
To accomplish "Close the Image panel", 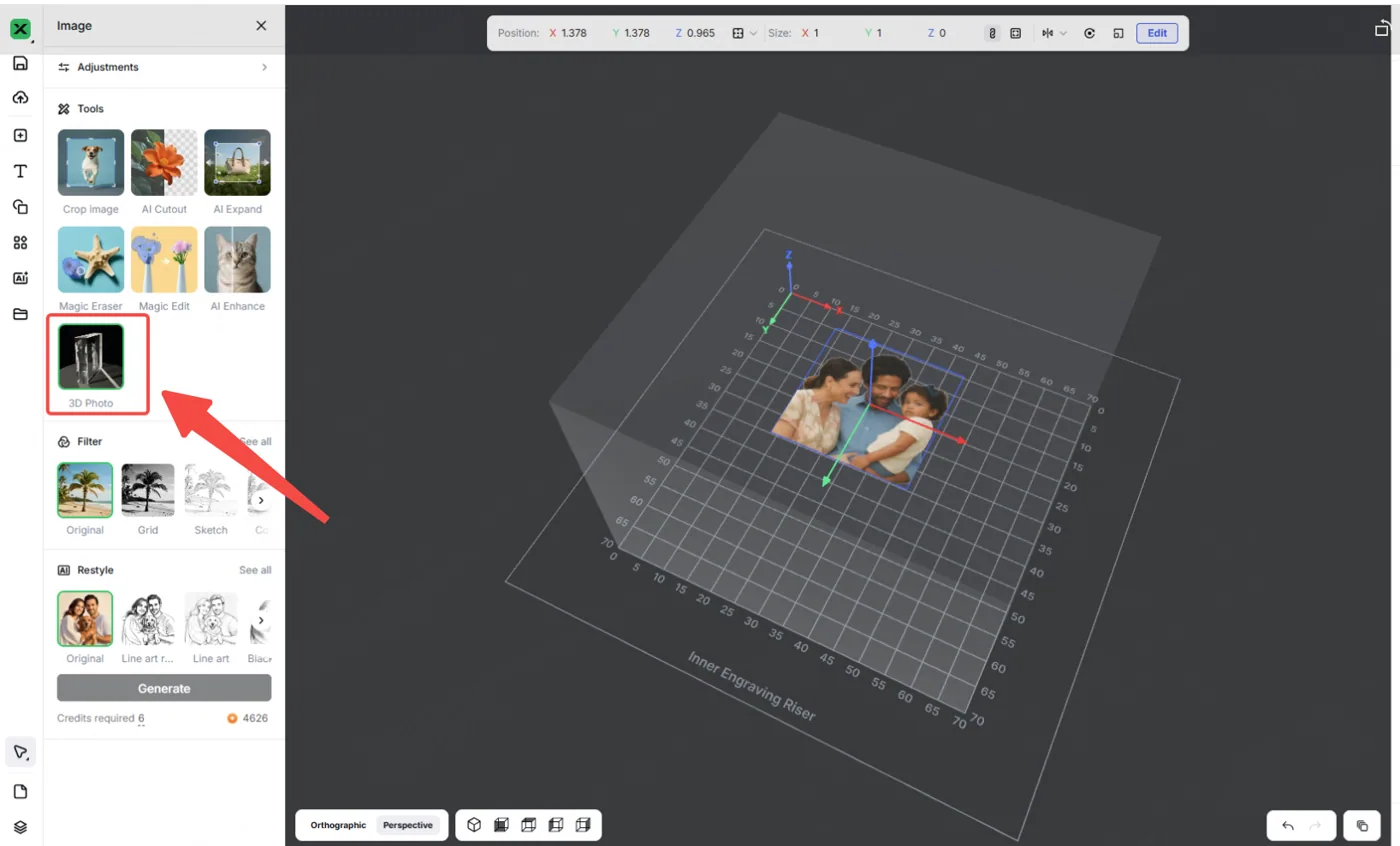I will pyautogui.click(x=261, y=26).
